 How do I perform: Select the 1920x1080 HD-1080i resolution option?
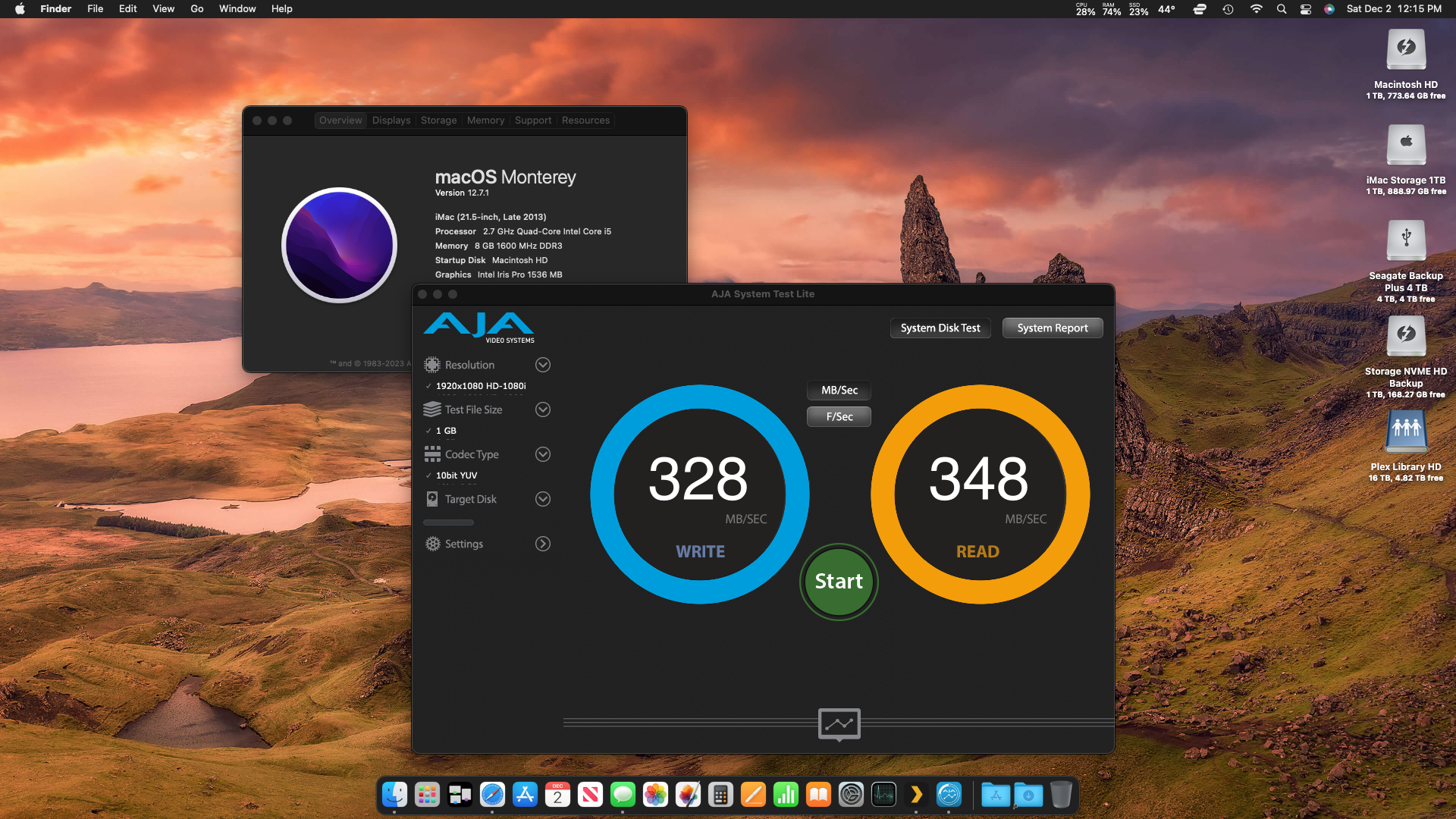tap(481, 386)
